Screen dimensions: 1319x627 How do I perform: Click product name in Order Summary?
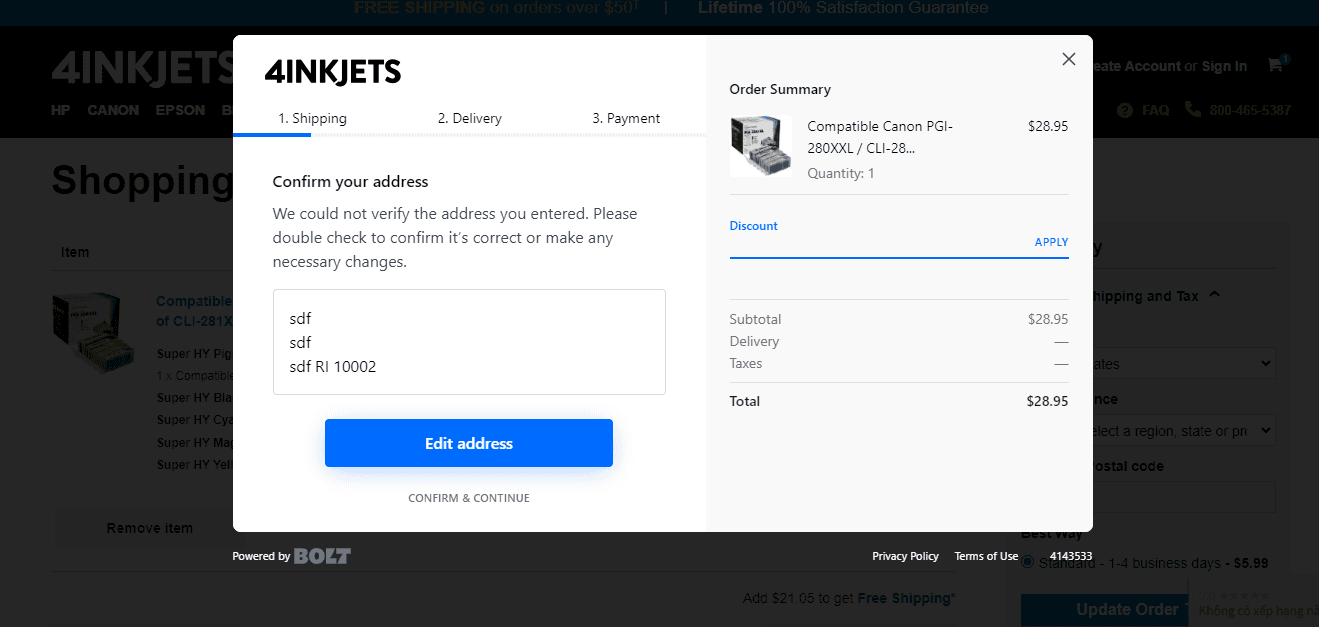click(880, 137)
